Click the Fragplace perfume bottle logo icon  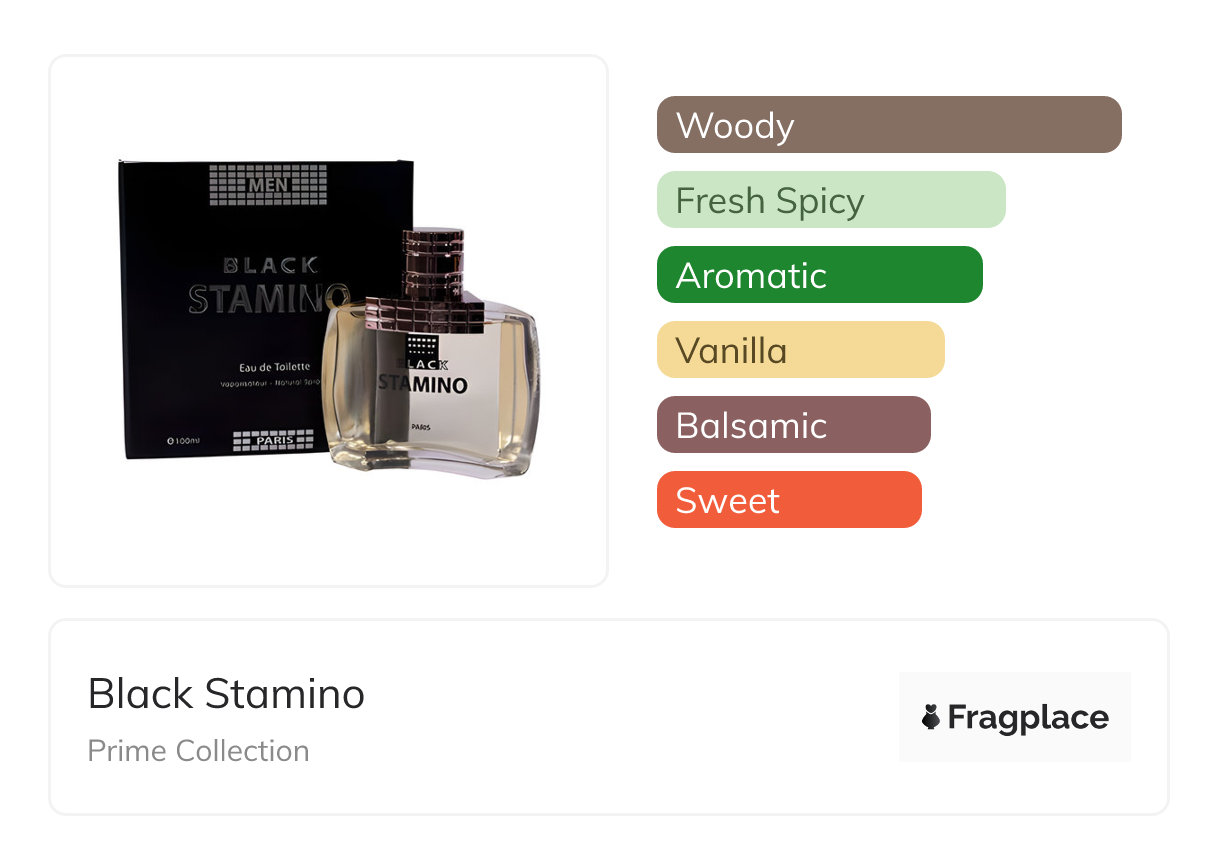(x=931, y=717)
